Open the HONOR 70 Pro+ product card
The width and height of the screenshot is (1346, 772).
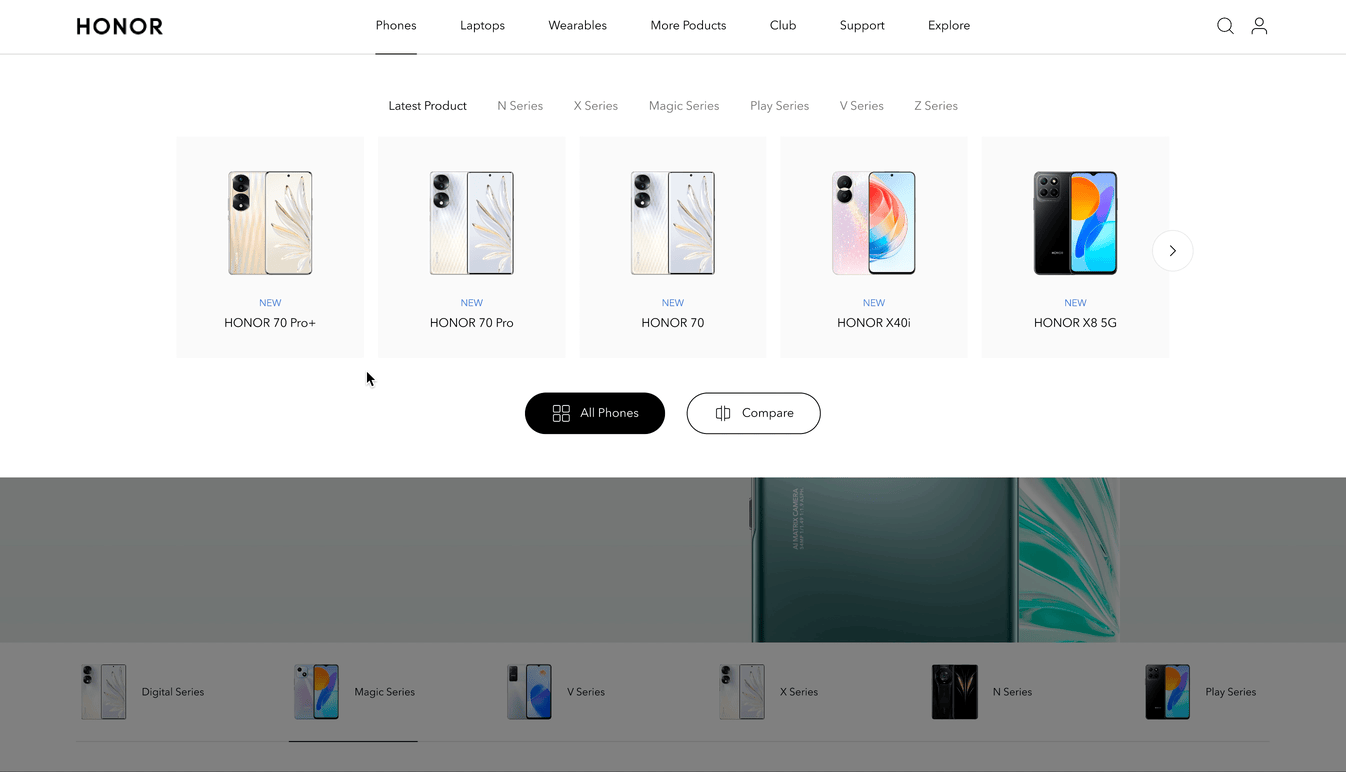tap(270, 247)
